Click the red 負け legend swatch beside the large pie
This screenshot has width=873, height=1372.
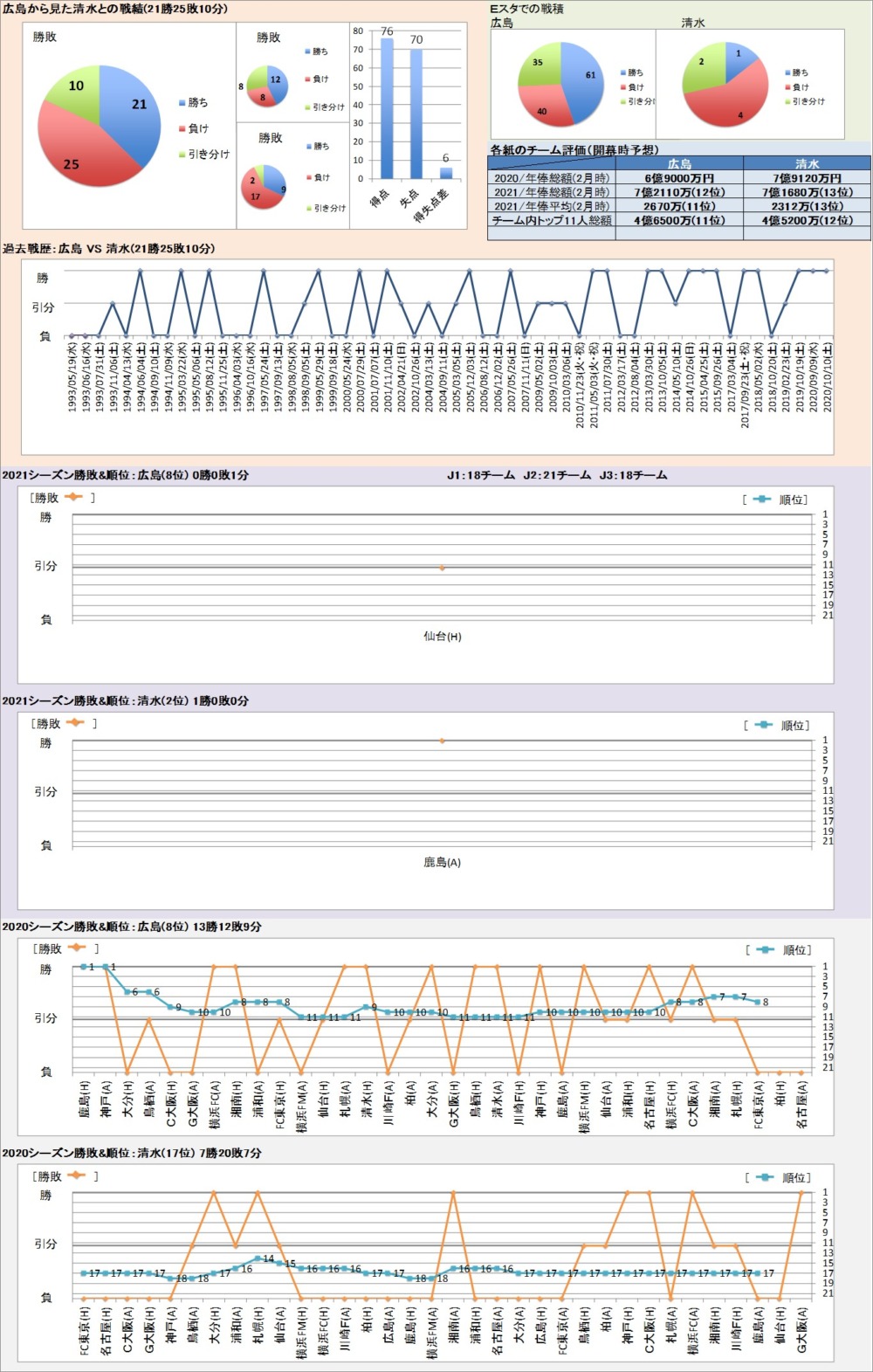tap(182, 128)
